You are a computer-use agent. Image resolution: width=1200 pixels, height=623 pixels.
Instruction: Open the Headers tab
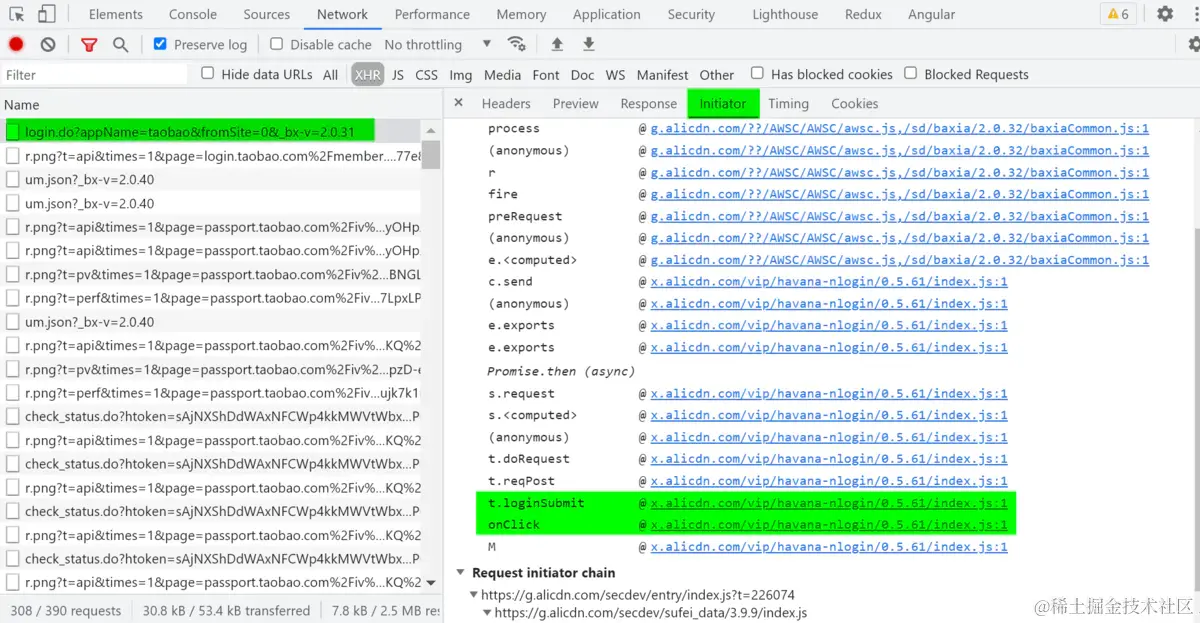[506, 103]
